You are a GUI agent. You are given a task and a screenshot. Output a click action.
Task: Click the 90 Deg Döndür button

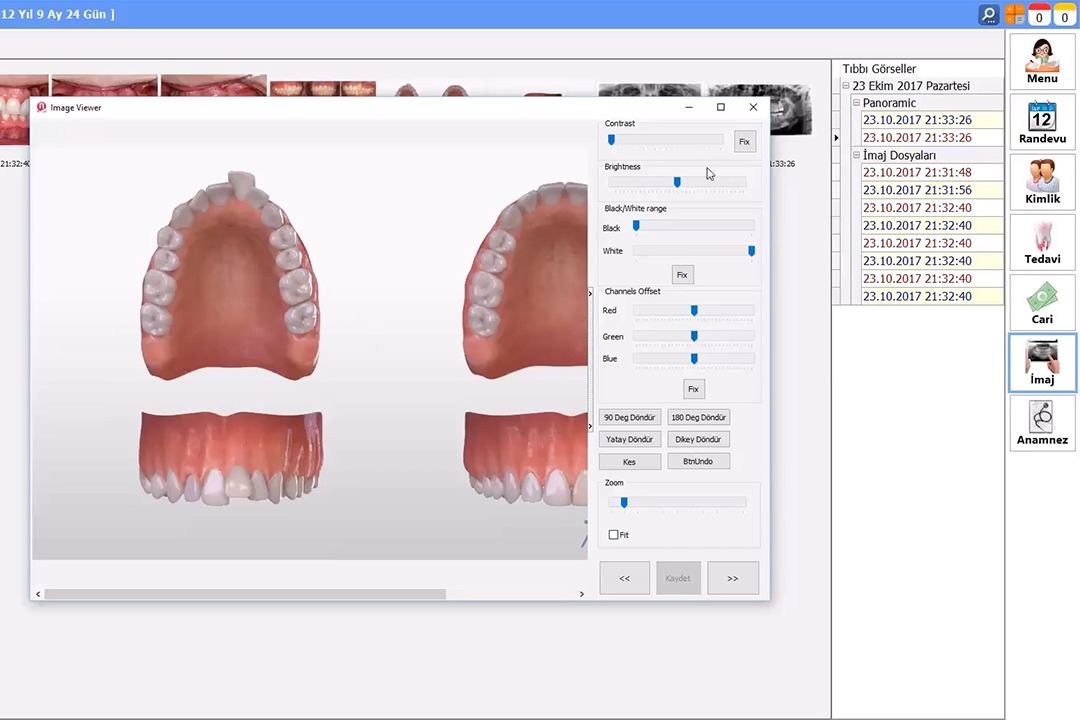[x=630, y=417]
